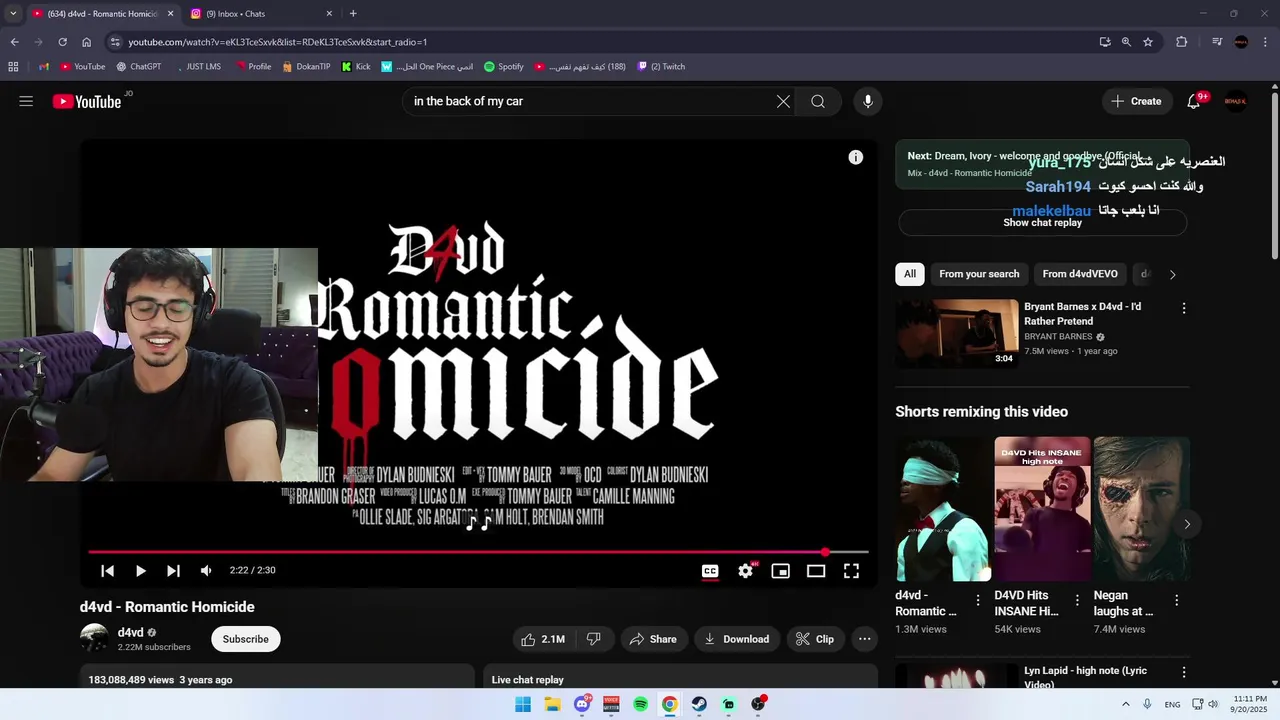Download the video
The width and height of the screenshot is (1280, 720).
click(737, 639)
